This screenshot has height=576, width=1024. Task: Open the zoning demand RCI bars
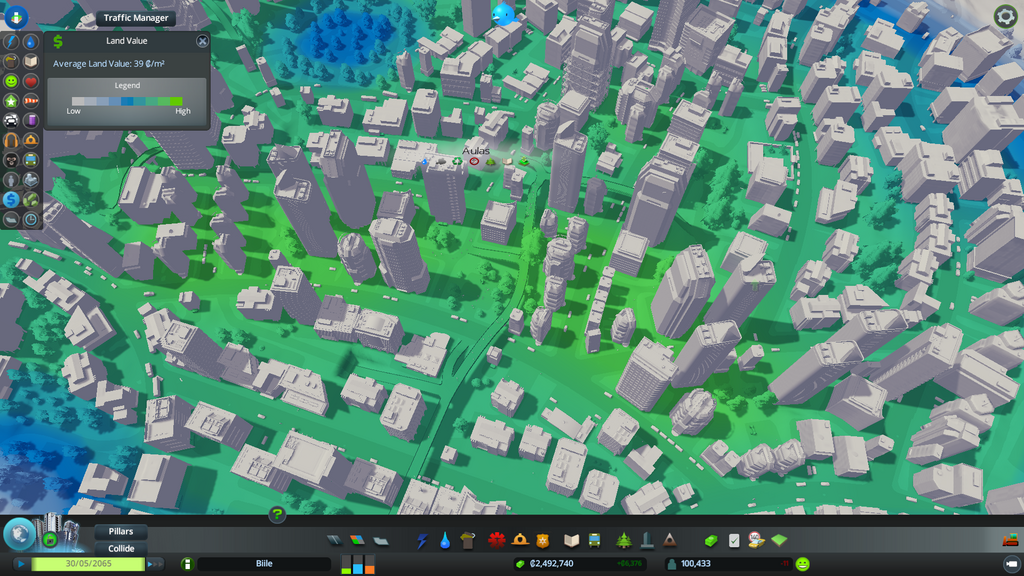tap(358, 564)
